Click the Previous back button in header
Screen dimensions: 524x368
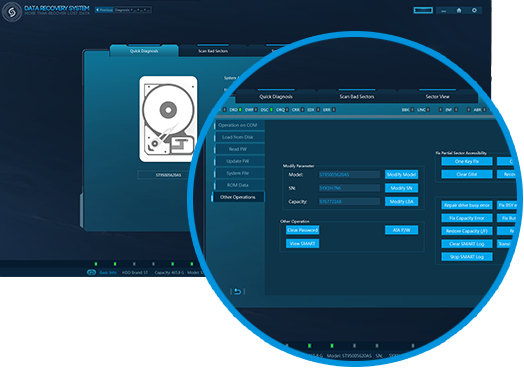point(104,10)
